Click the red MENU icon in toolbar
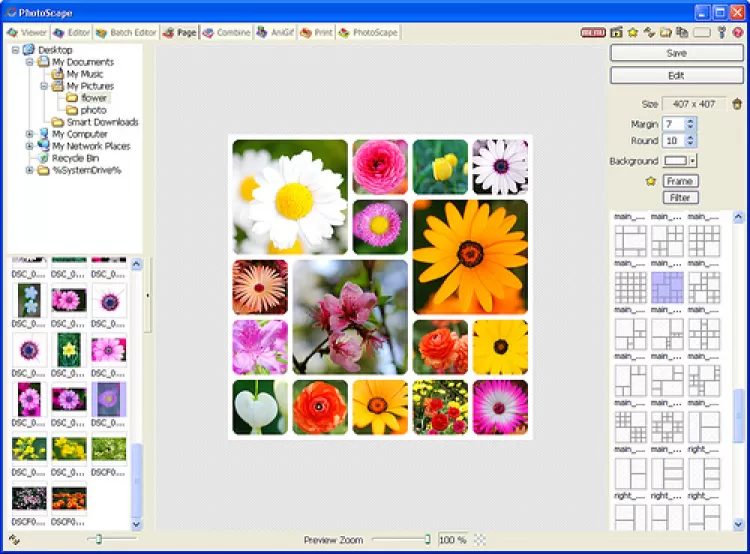This screenshot has height=554, width=750. [x=592, y=33]
